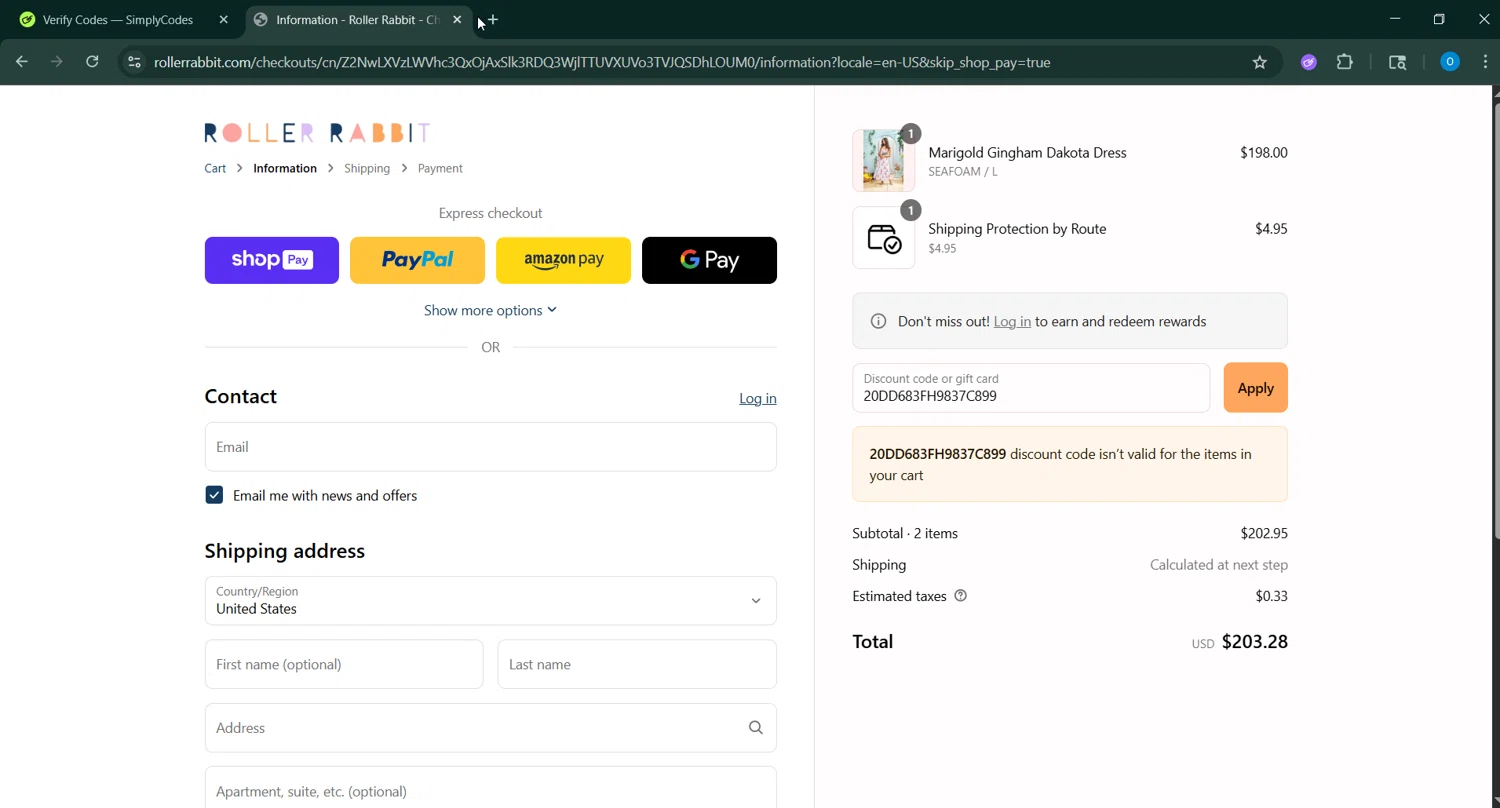The height and width of the screenshot is (808, 1500).
Task: Select the Shipping breadcrumb step
Action: 367,168
